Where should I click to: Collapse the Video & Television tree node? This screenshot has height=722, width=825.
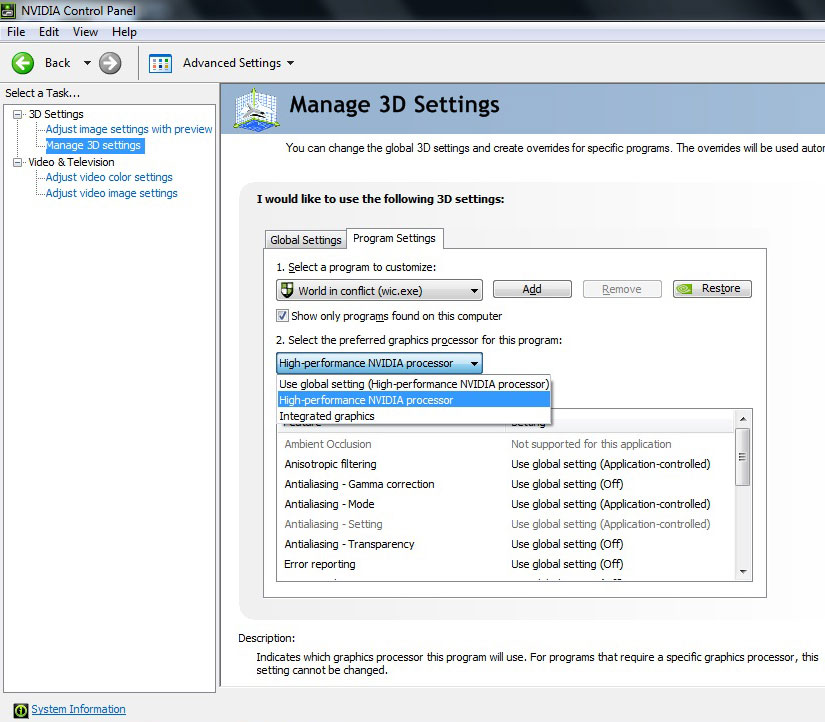[17, 162]
